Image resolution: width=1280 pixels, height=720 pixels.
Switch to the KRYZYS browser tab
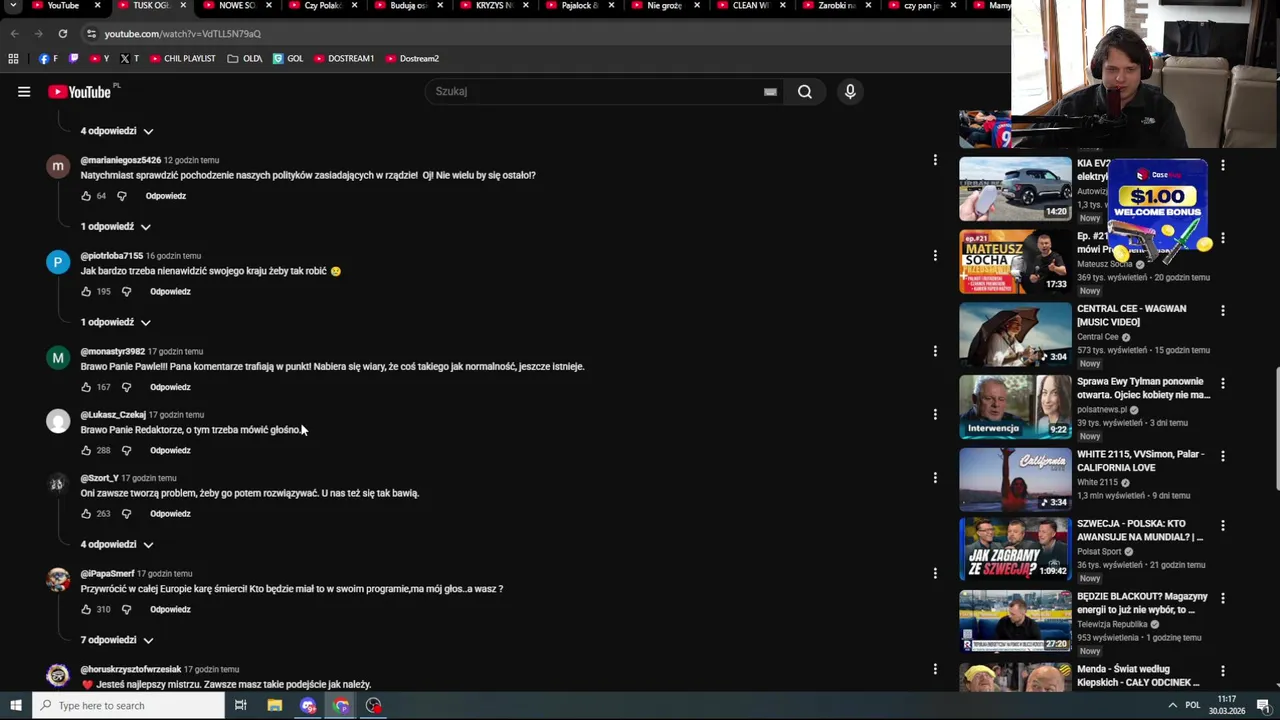495,6
